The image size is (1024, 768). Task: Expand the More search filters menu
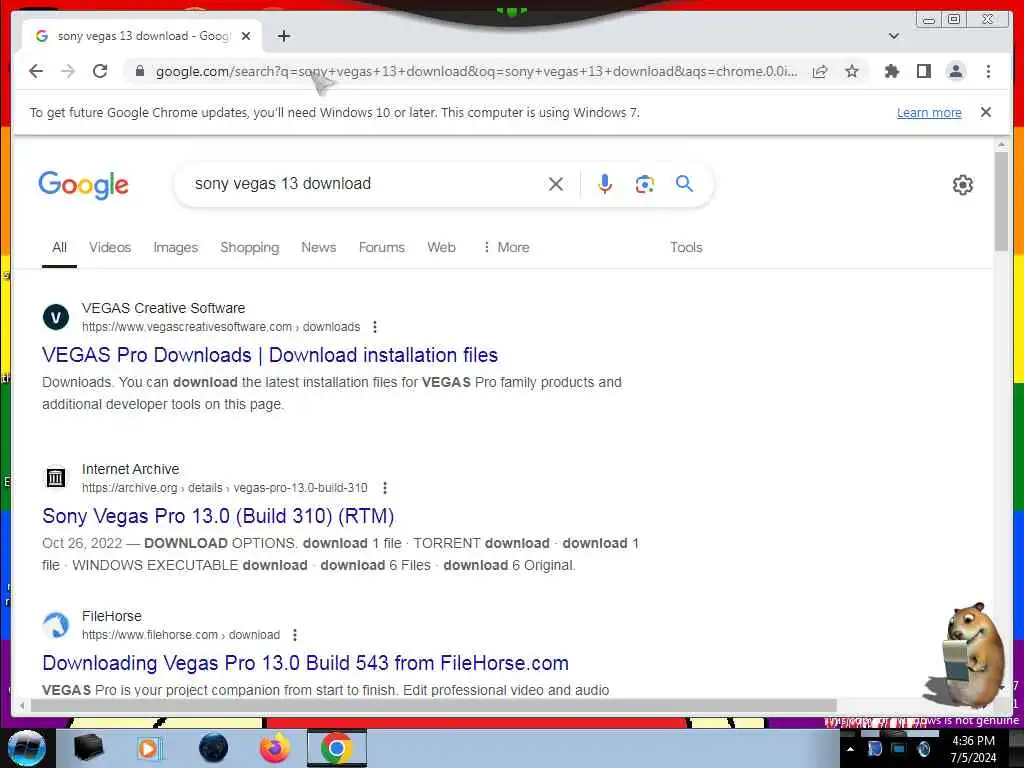click(506, 248)
